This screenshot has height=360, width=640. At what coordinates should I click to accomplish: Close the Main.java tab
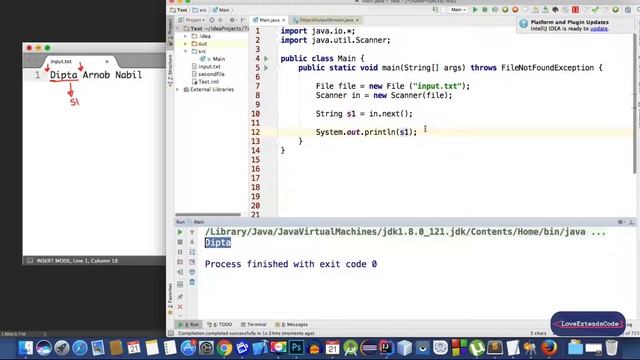coord(284,20)
